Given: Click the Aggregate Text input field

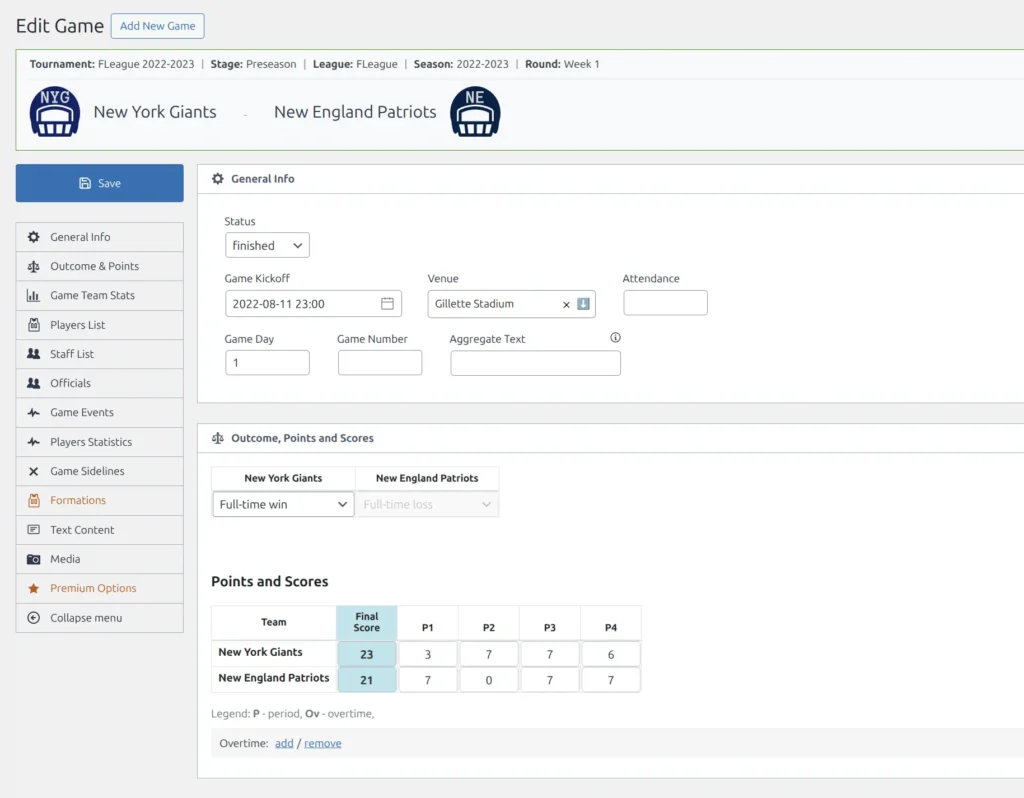Looking at the screenshot, I should (536, 363).
